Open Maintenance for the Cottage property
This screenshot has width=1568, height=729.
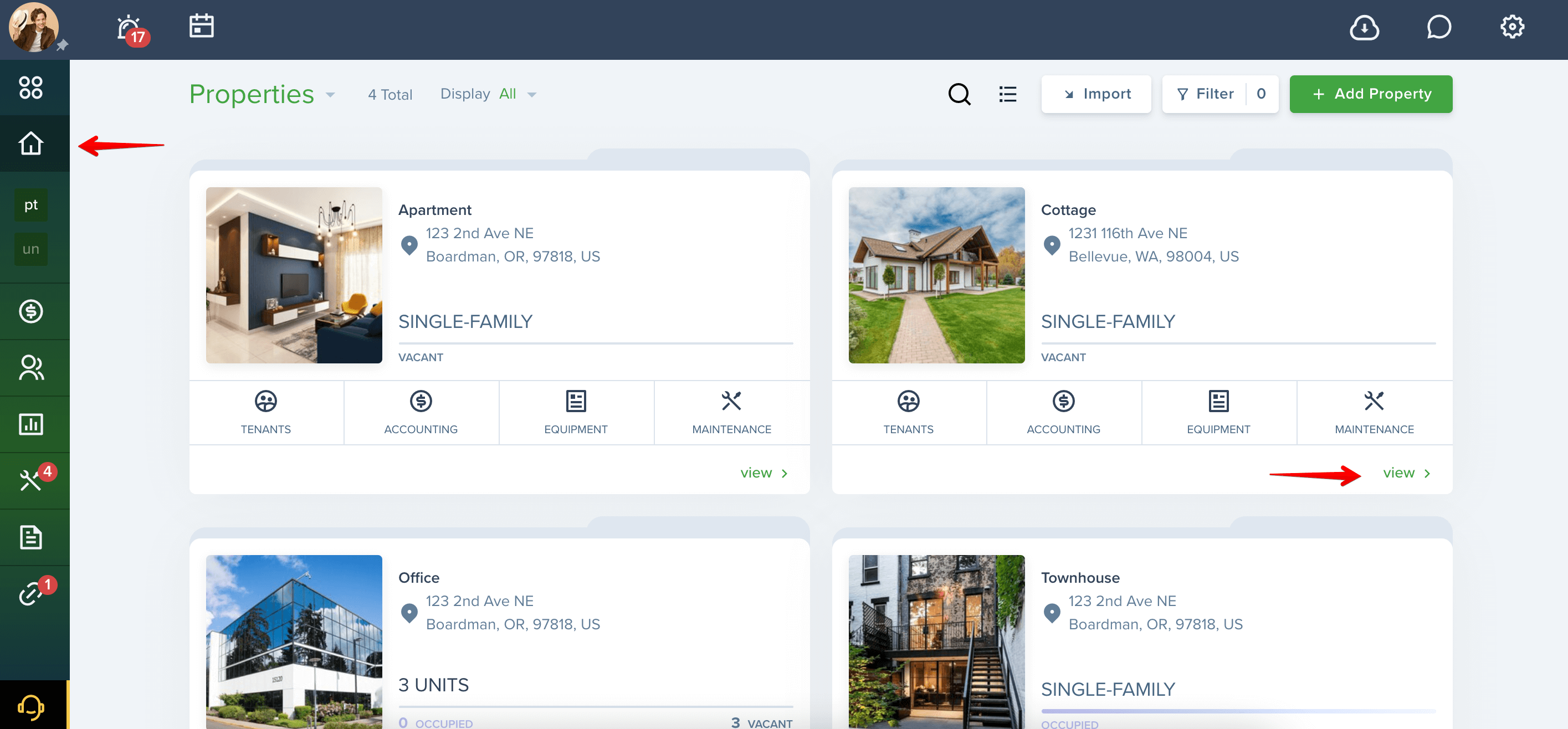point(1375,413)
